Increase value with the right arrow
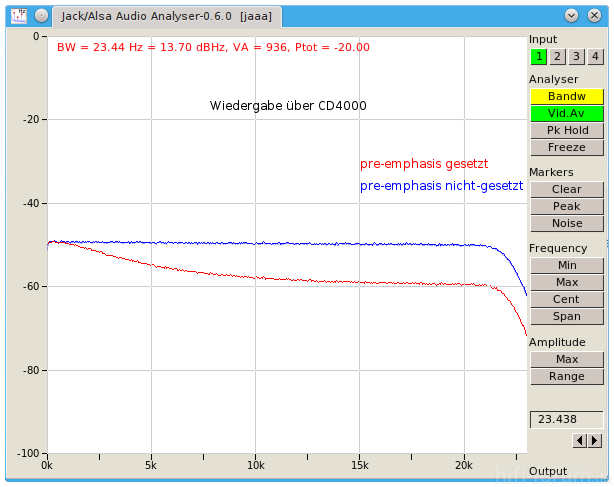Image resolution: width=614 pixels, height=487 pixels. point(594,441)
